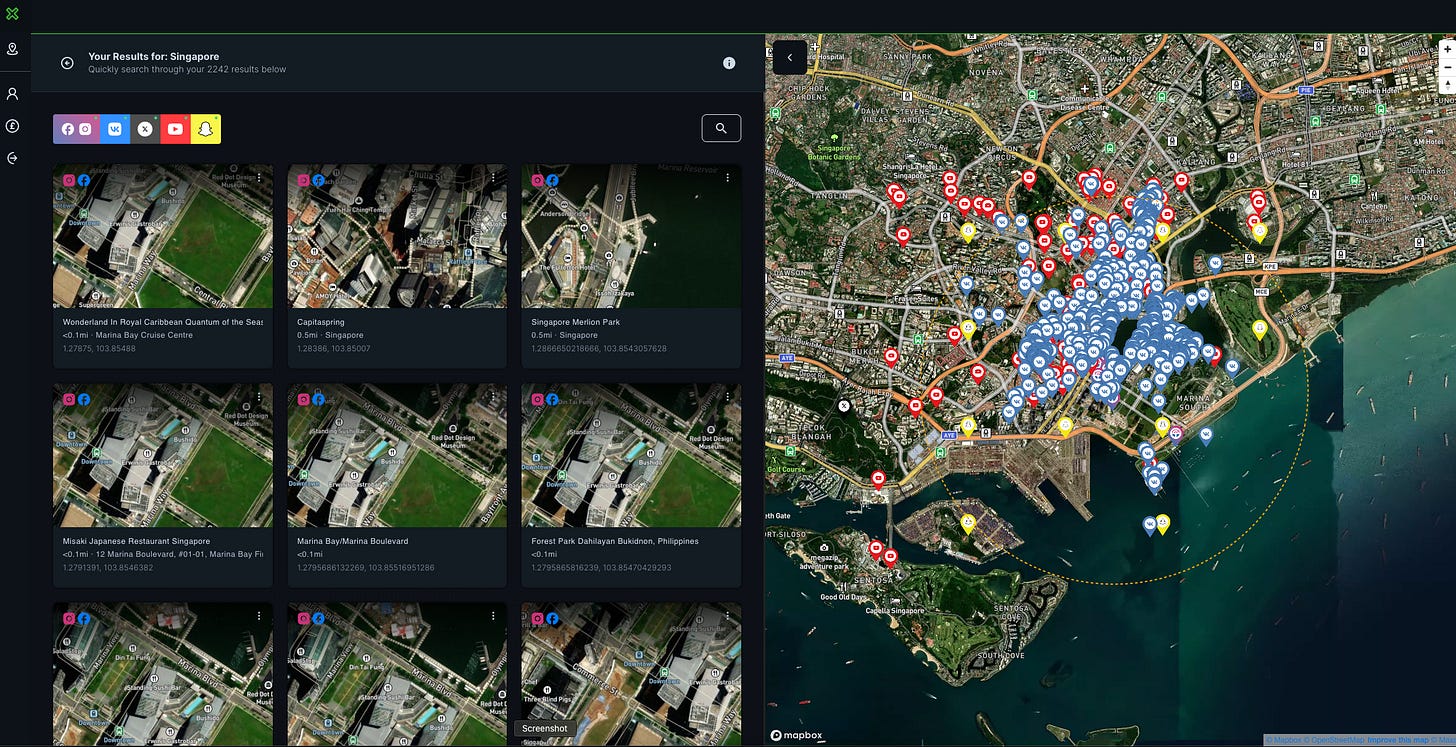Click red YouTube marker south of Keppel port
The image size is (1456, 747).
point(878,480)
